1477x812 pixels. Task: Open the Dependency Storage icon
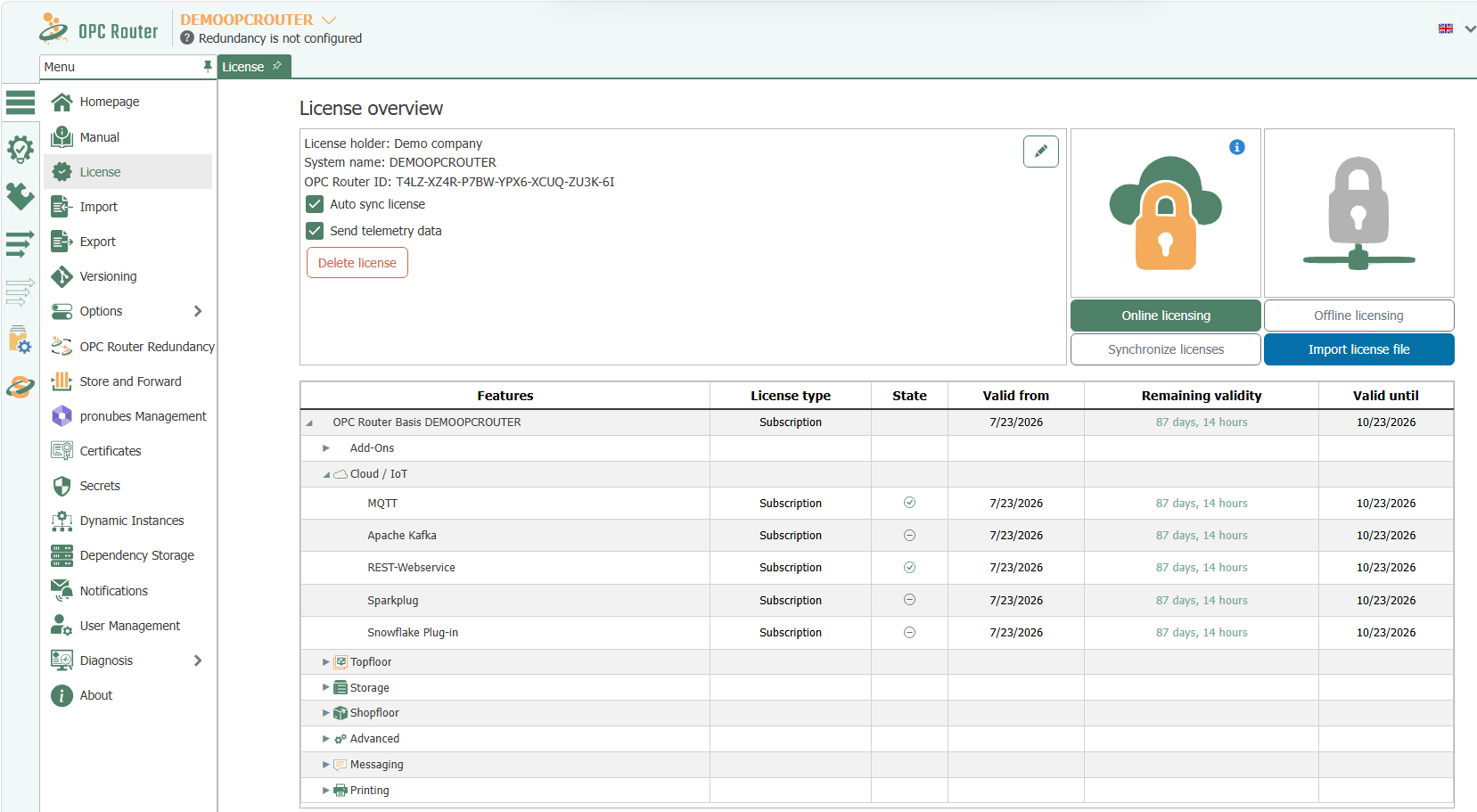click(62, 555)
